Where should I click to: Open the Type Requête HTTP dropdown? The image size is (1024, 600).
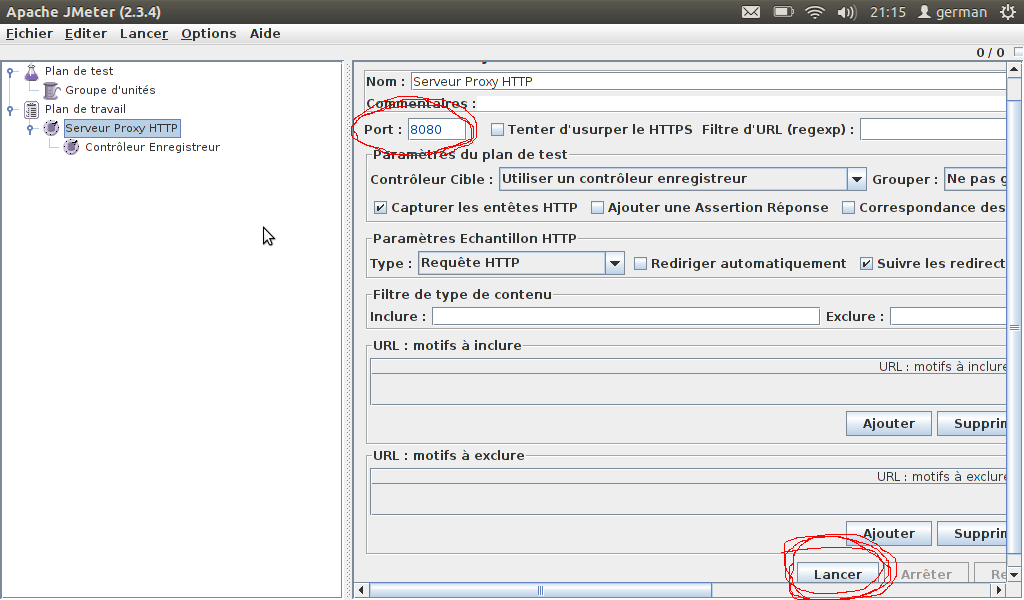tap(521, 263)
